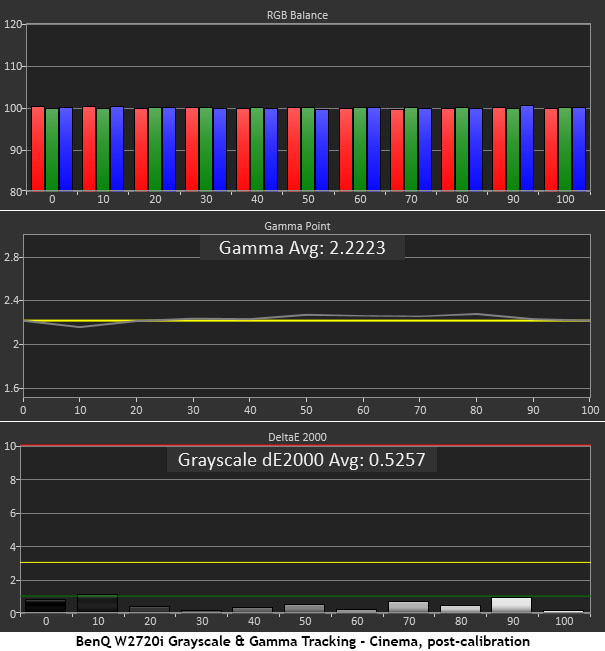The width and height of the screenshot is (605, 651).
Task: Click the DeltaE bar at 20
Action: pyautogui.click(x=149, y=609)
